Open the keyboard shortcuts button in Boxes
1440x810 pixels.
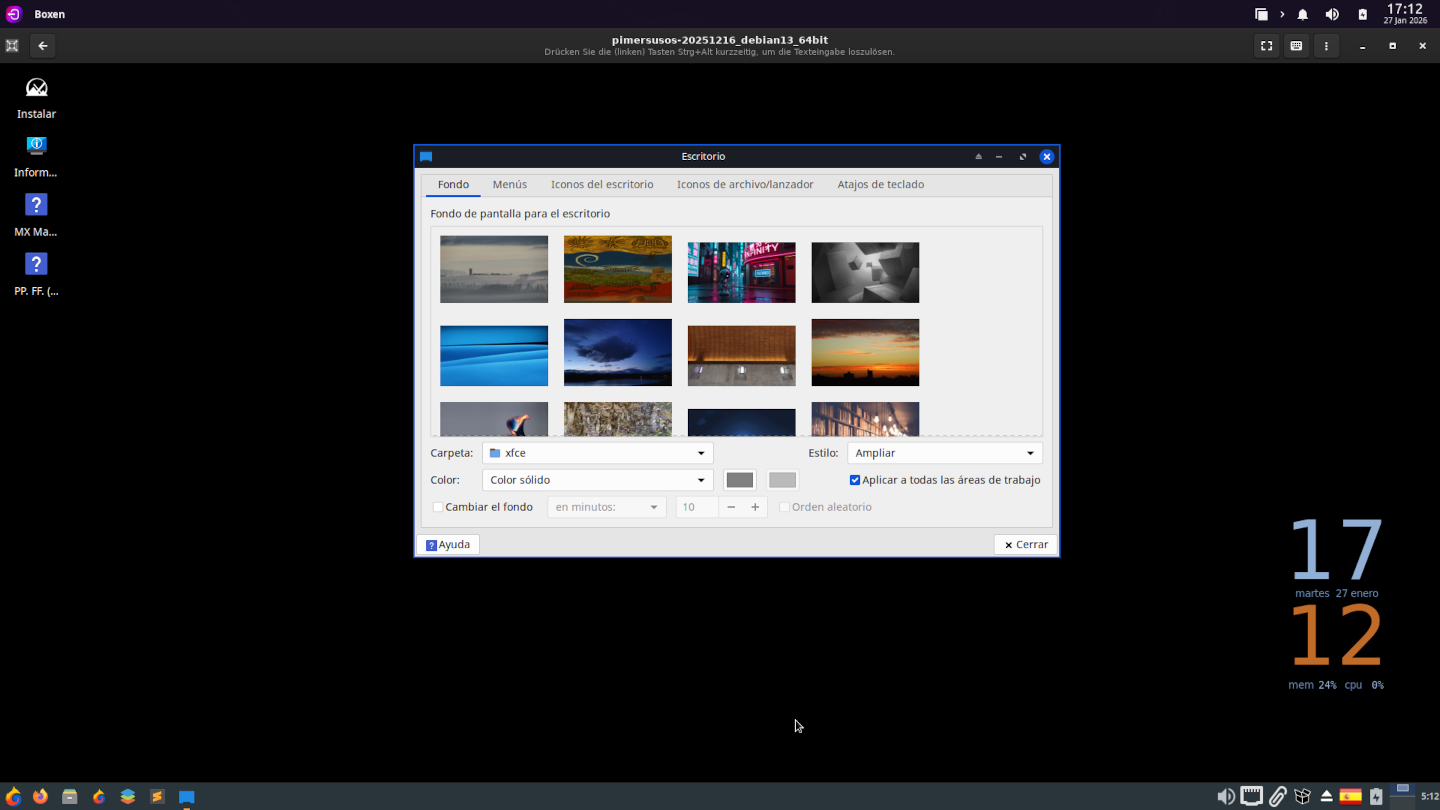coord(1296,46)
